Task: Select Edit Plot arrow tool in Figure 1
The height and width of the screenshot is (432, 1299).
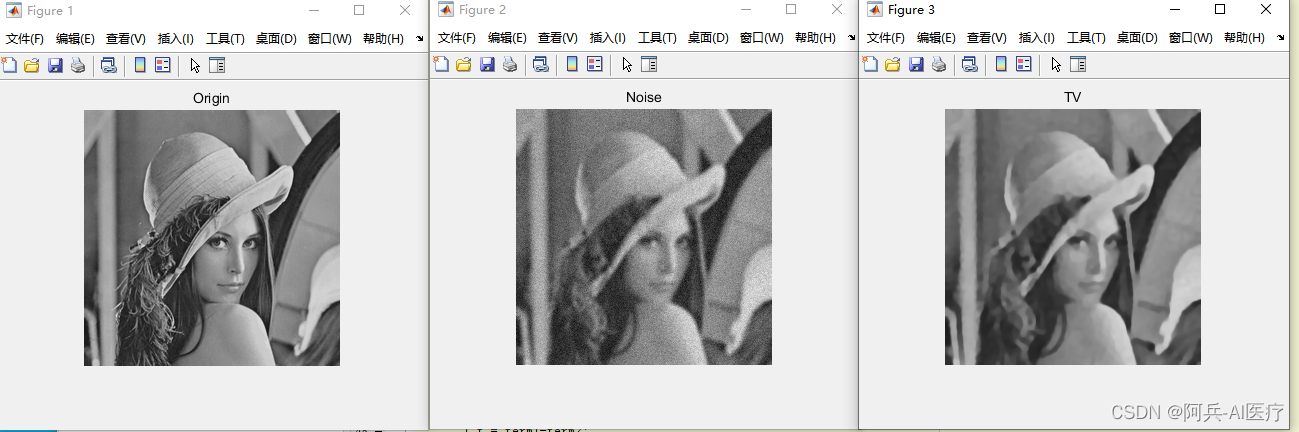Action: point(195,66)
